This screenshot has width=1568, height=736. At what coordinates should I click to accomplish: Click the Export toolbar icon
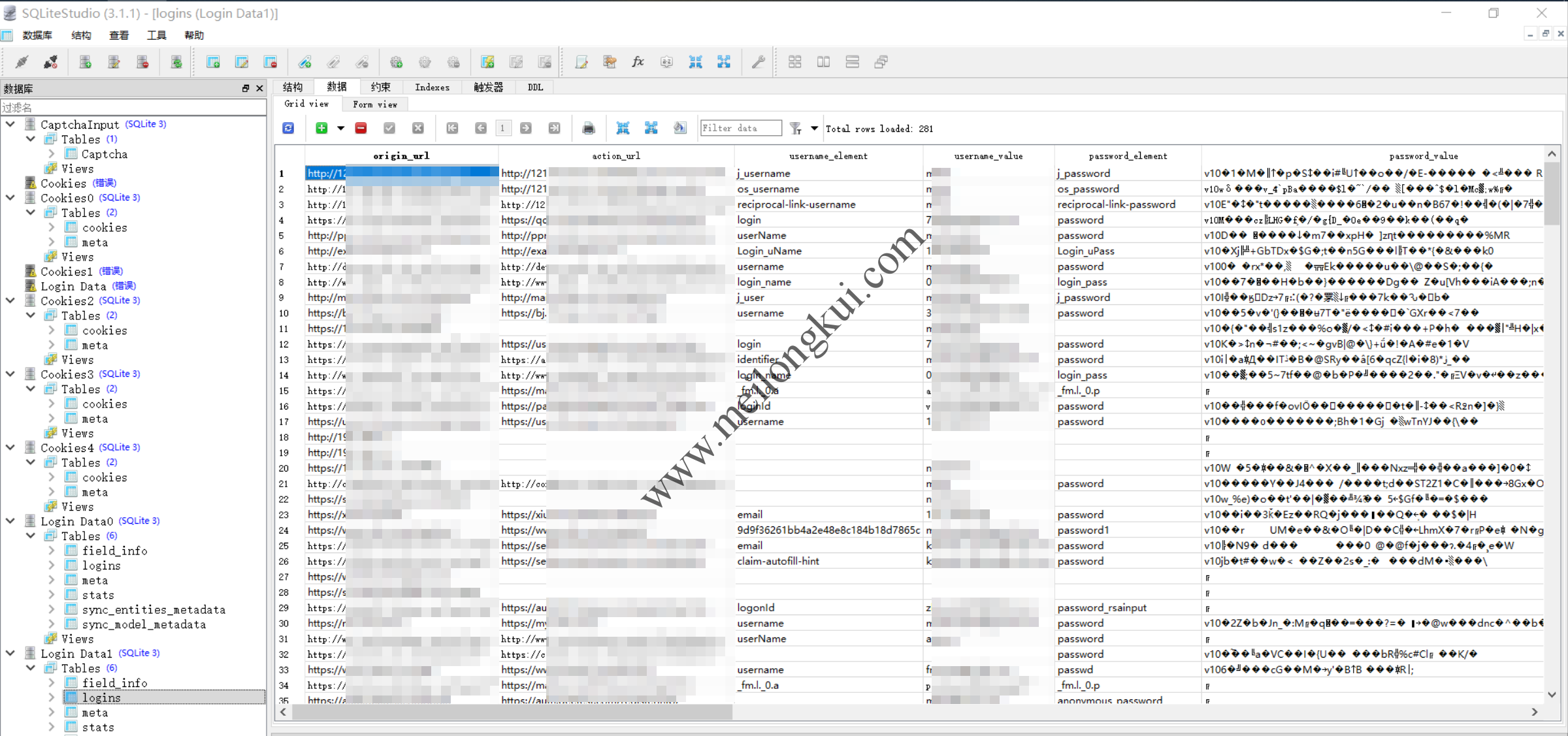coord(724,62)
